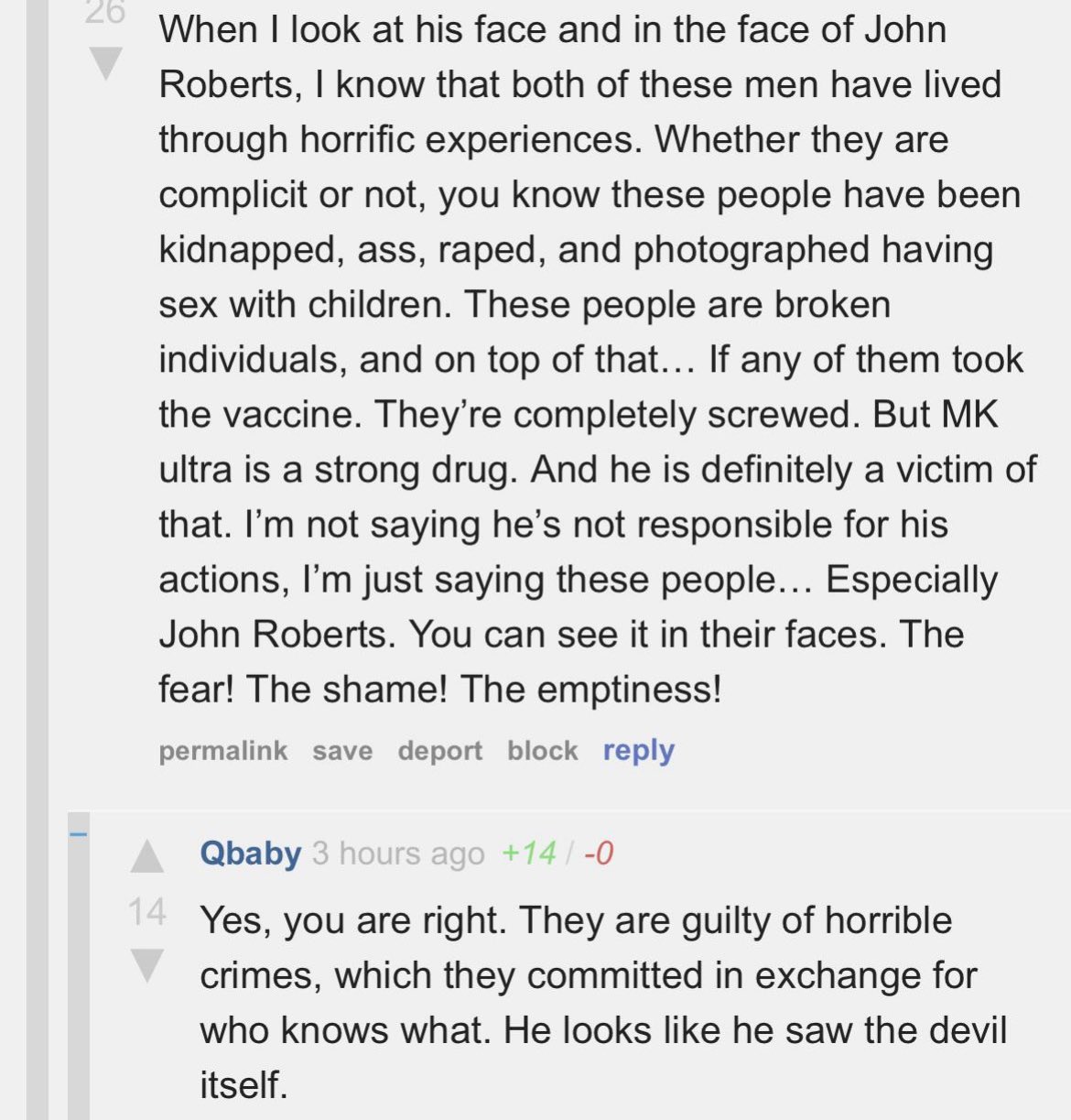Downvote the comment about John Roberts
This screenshot has height=1120, width=1071.
pos(105,62)
